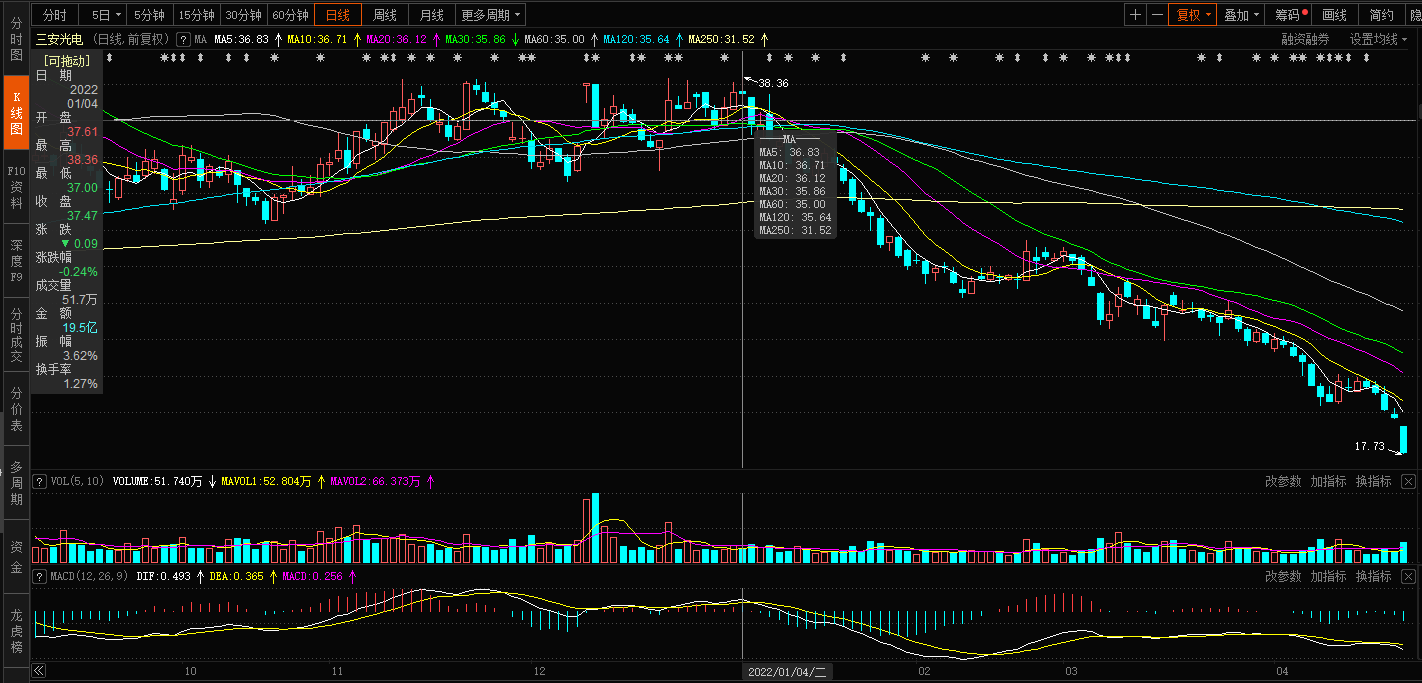Click the MACD indicator help icon
Viewport: 1422px width, 683px height.
click(40, 576)
